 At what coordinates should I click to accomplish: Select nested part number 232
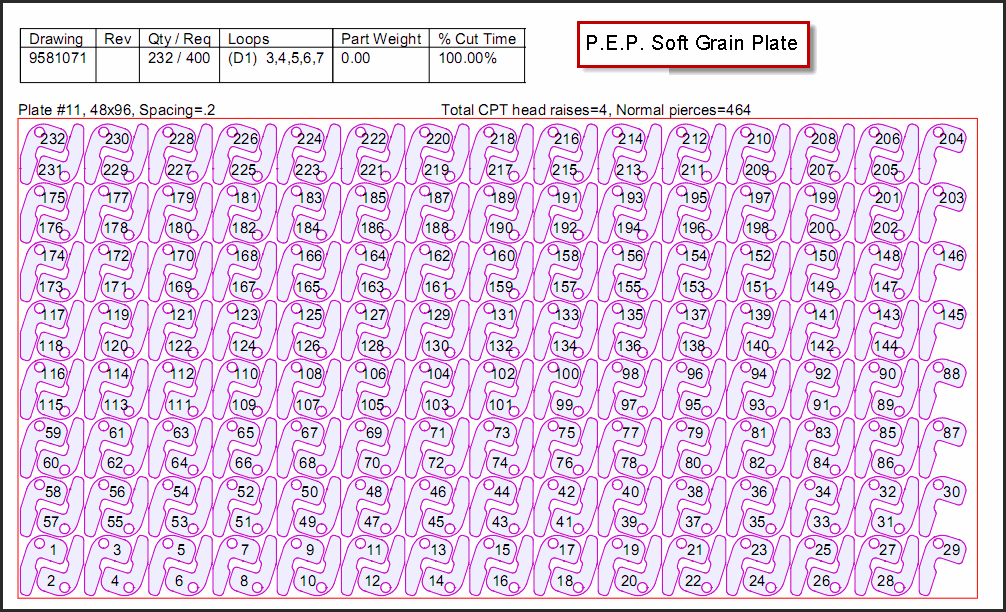tap(52, 139)
